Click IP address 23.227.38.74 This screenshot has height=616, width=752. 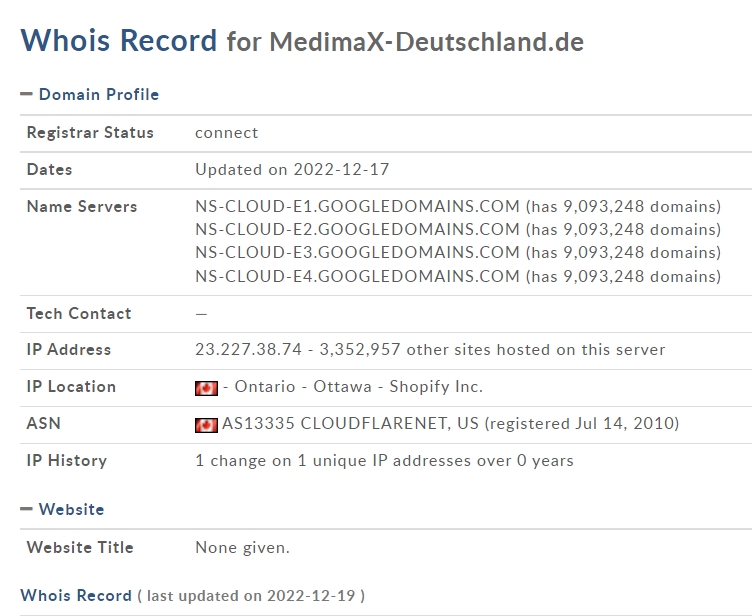(x=248, y=349)
